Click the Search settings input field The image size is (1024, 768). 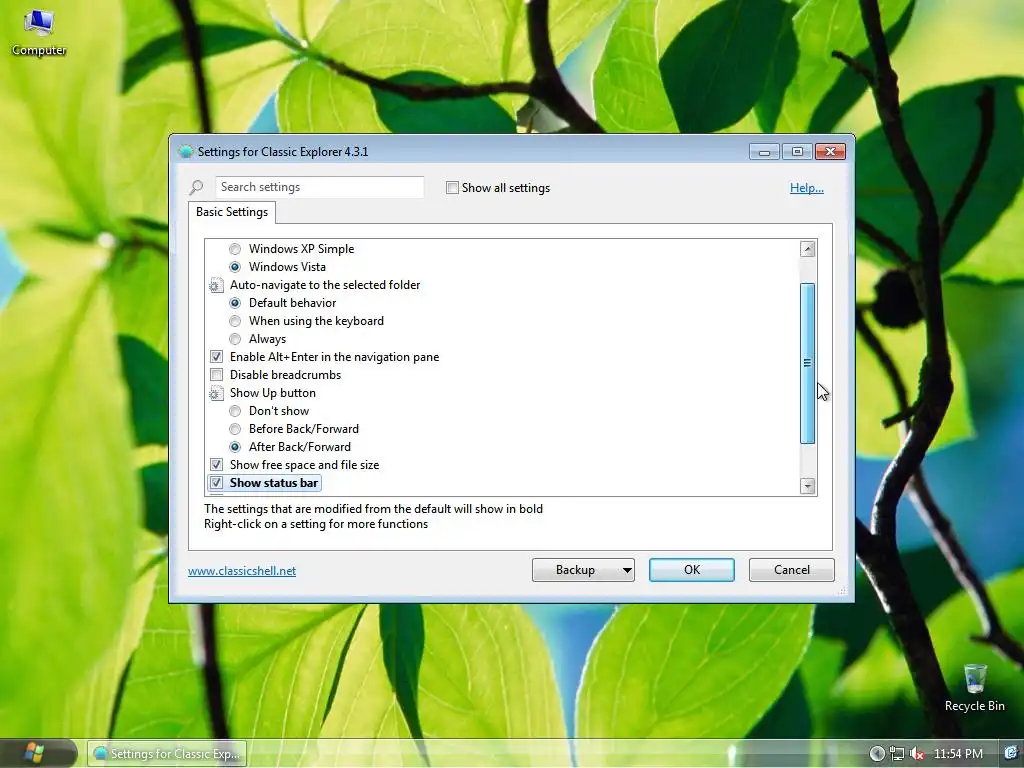(x=319, y=187)
